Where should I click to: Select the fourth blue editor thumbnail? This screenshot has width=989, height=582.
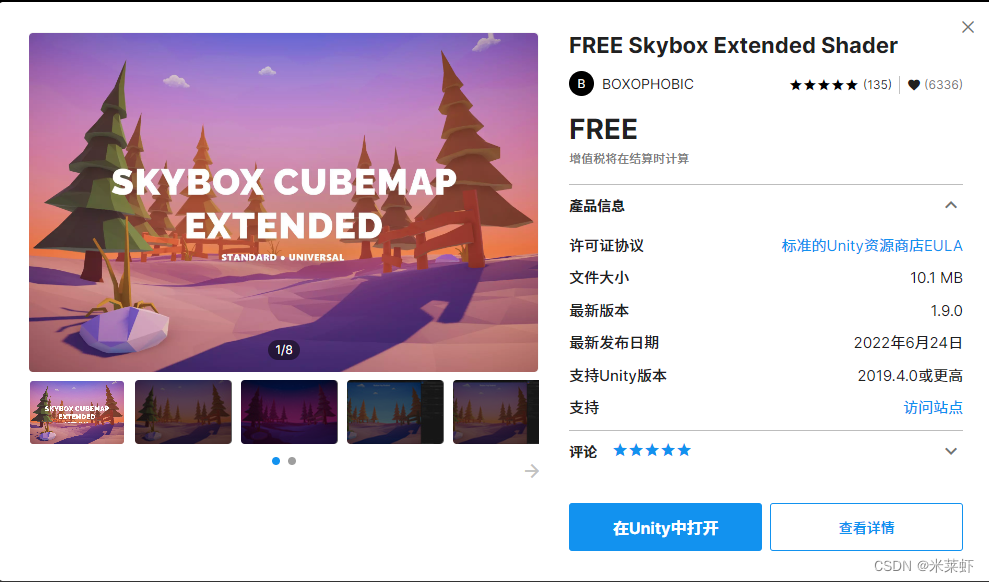[x=395, y=412]
